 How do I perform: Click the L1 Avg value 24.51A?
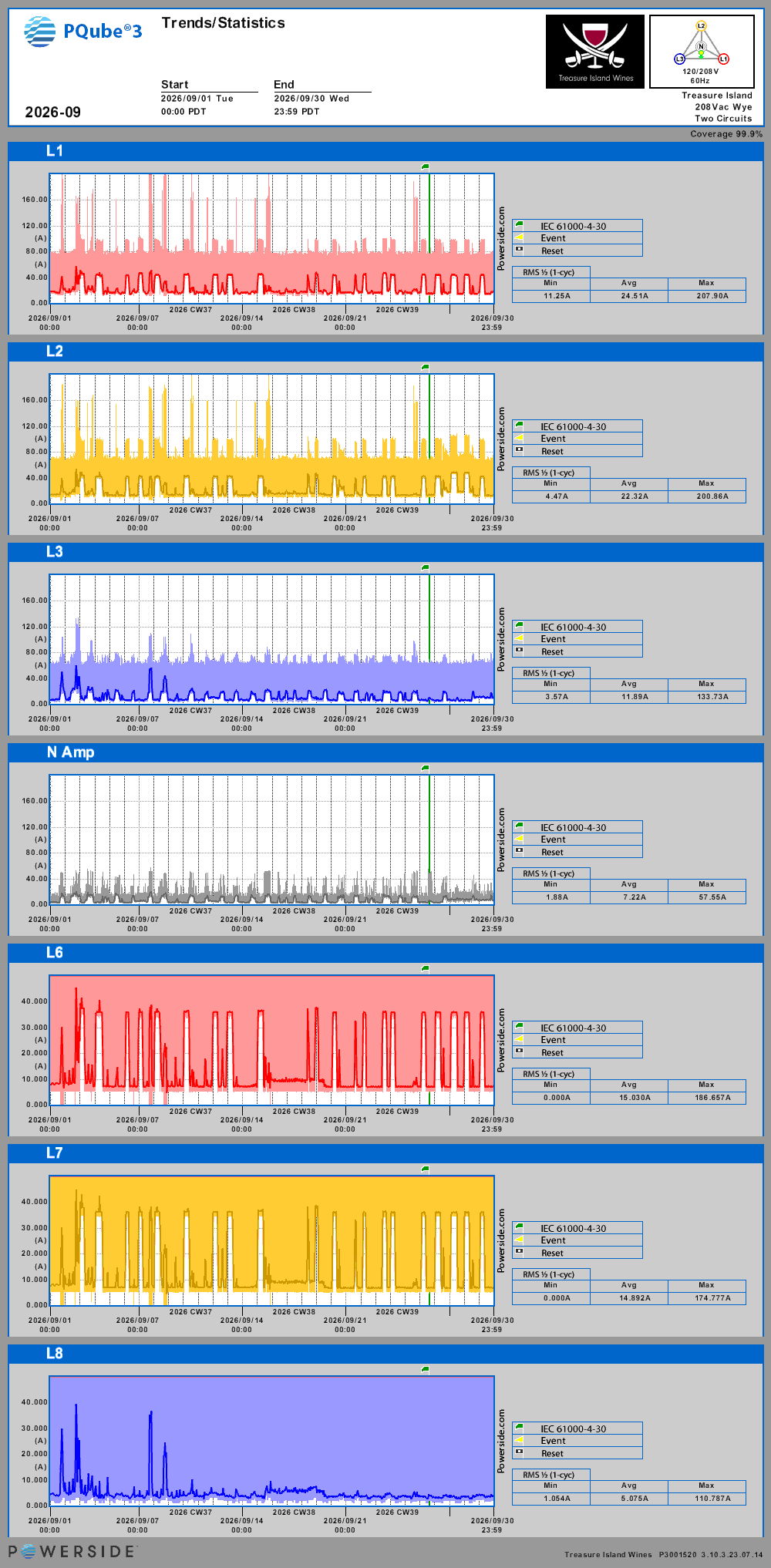[x=635, y=296]
